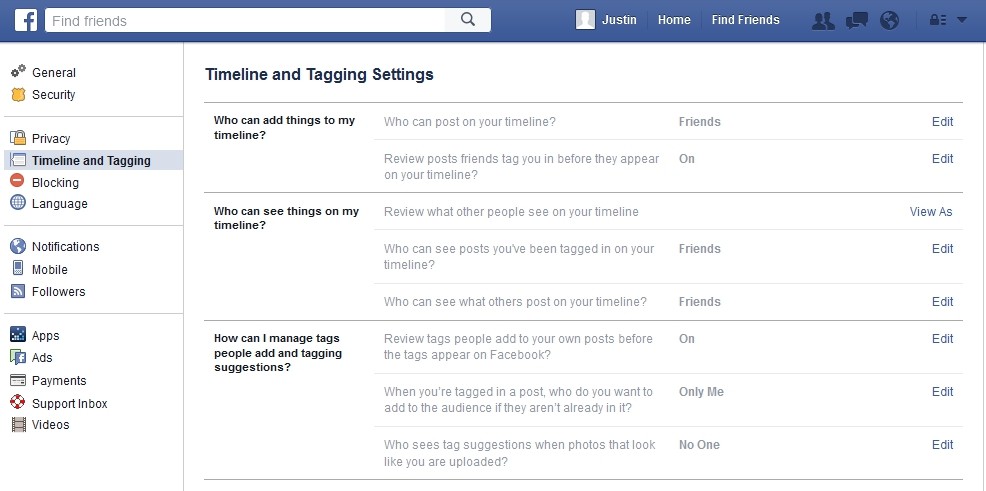Open the Notifications globe icon in header
Image resolution: width=986 pixels, height=491 pixels.
[889, 21]
